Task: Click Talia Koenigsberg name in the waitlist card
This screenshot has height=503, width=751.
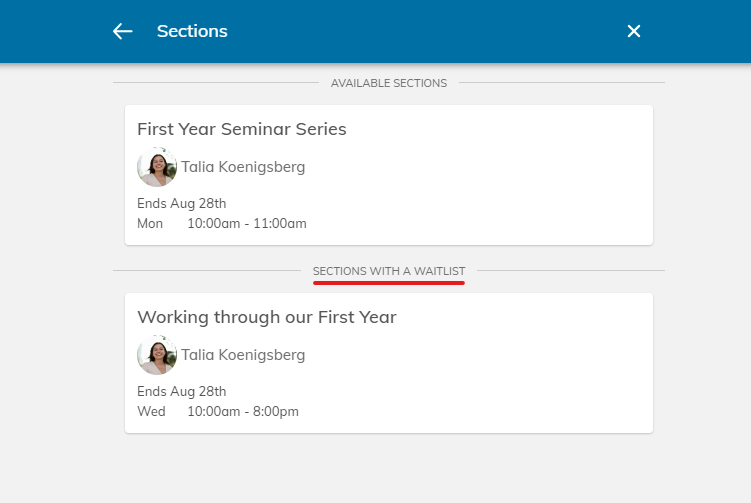Action: tap(243, 355)
